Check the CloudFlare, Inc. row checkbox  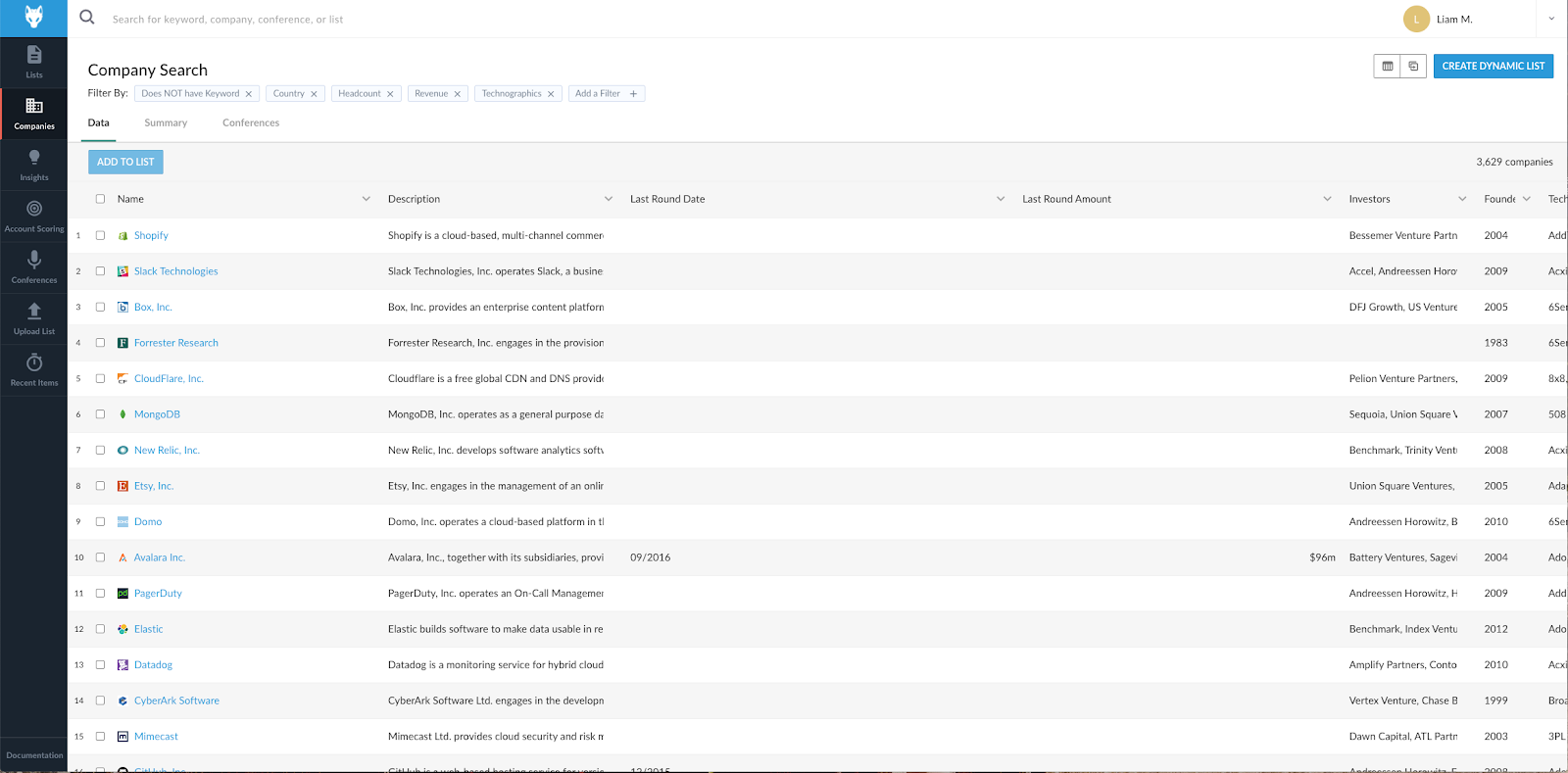[x=100, y=378]
